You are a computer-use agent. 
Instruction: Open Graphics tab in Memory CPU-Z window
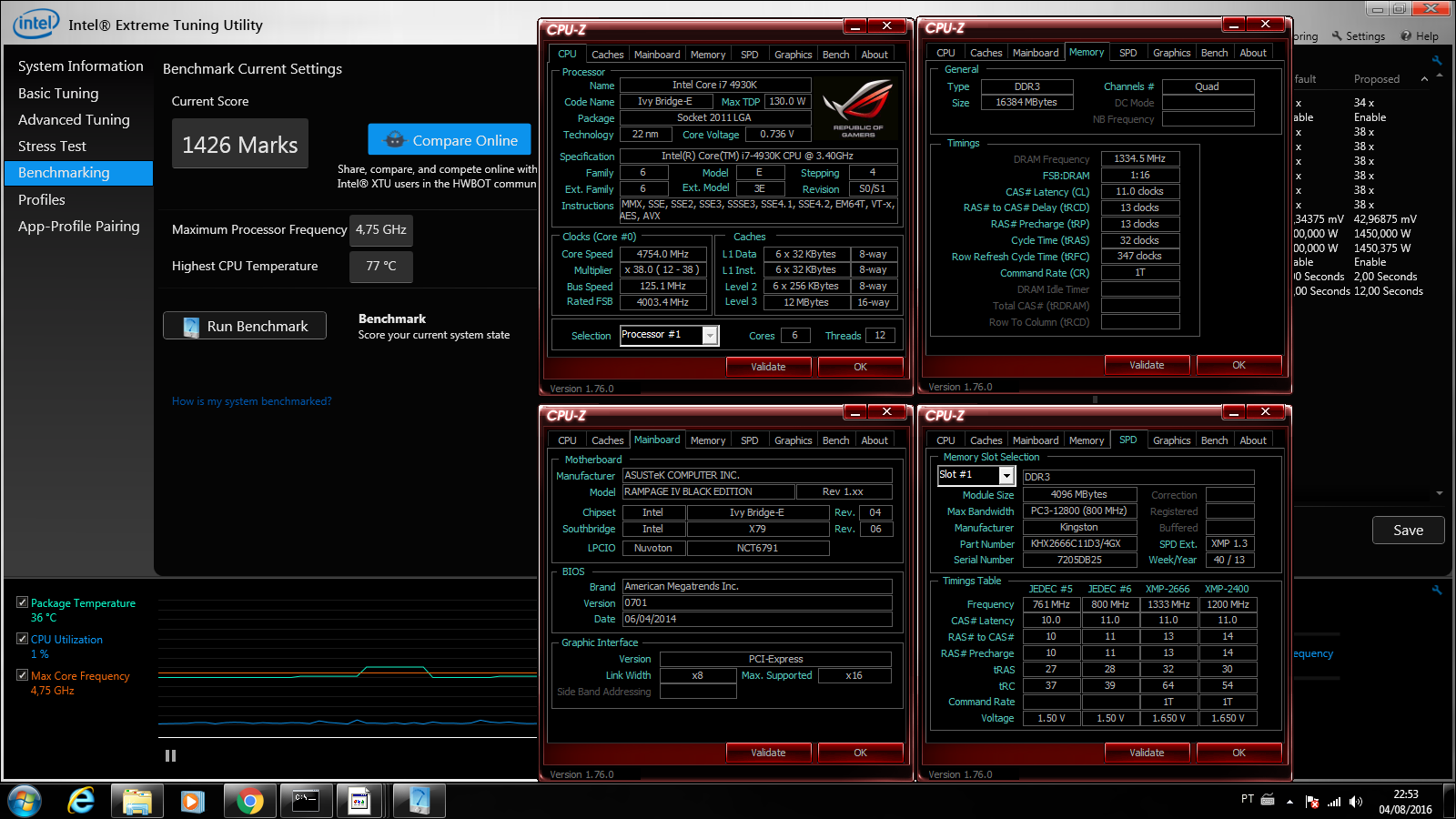point(1171,53)
